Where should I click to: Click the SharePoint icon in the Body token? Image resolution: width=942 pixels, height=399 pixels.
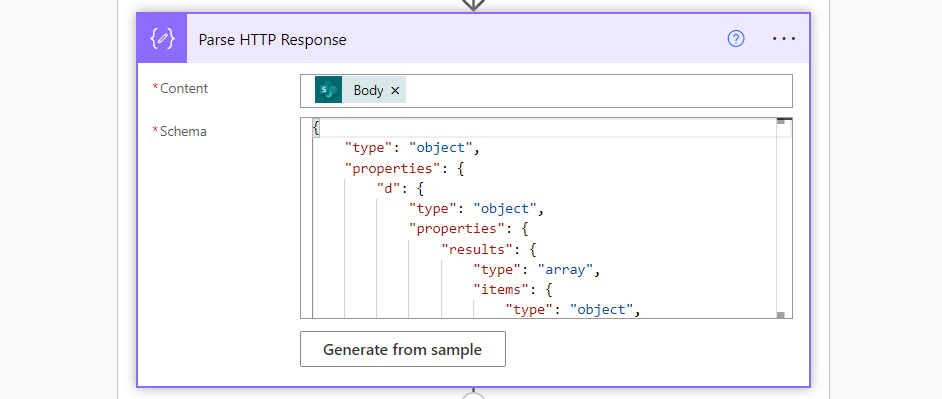(329, 90)
